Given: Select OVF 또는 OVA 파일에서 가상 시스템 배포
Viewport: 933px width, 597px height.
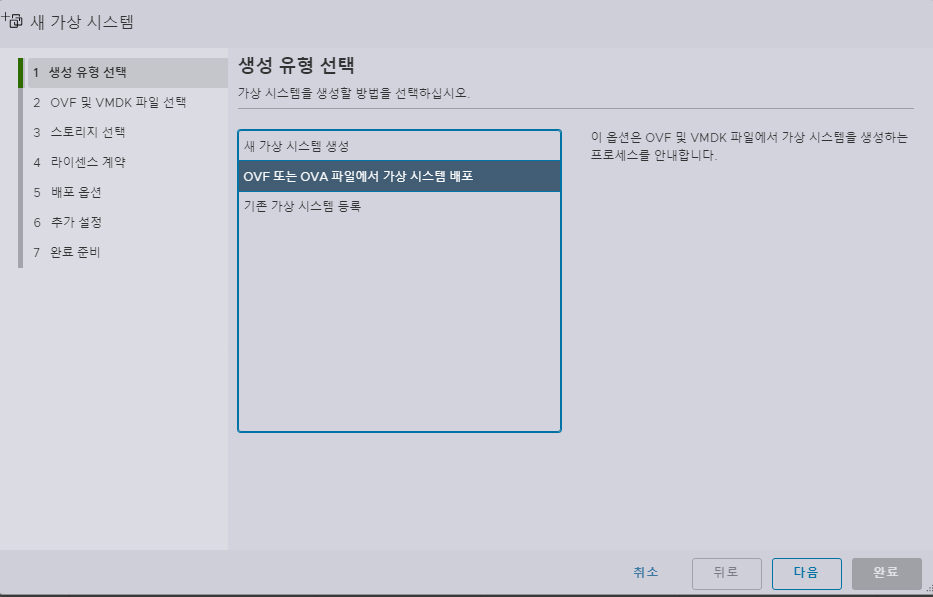Looking at the screenshot, I should click(399, 176).
